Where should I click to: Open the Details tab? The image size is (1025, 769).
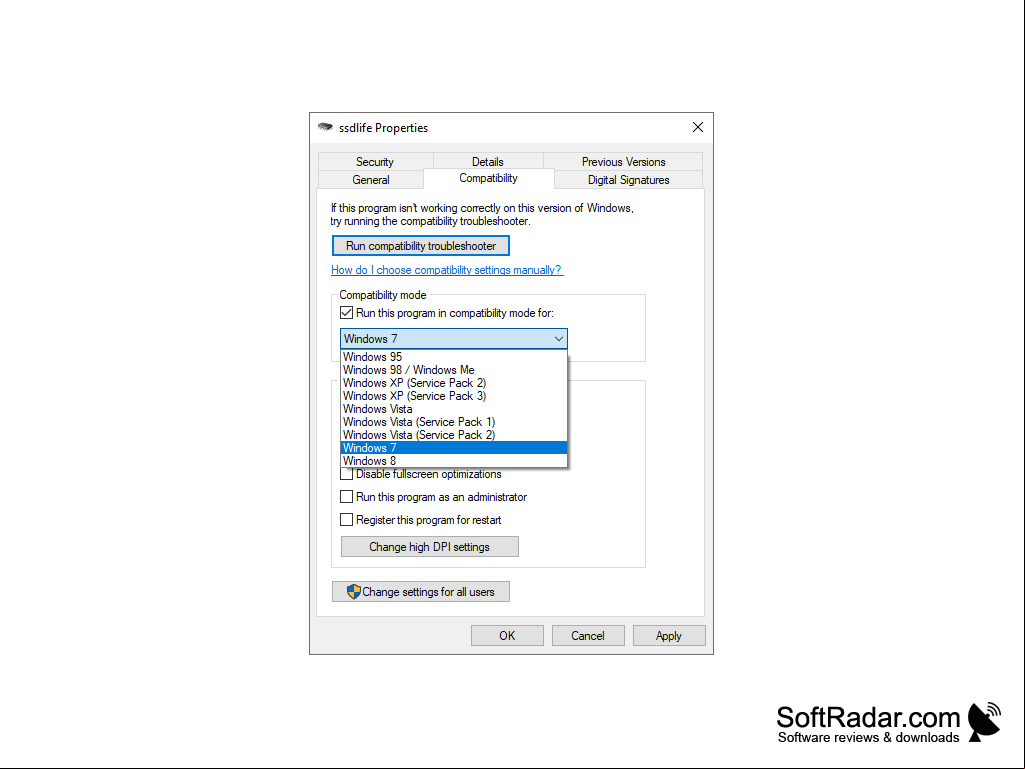pos(488,162)
